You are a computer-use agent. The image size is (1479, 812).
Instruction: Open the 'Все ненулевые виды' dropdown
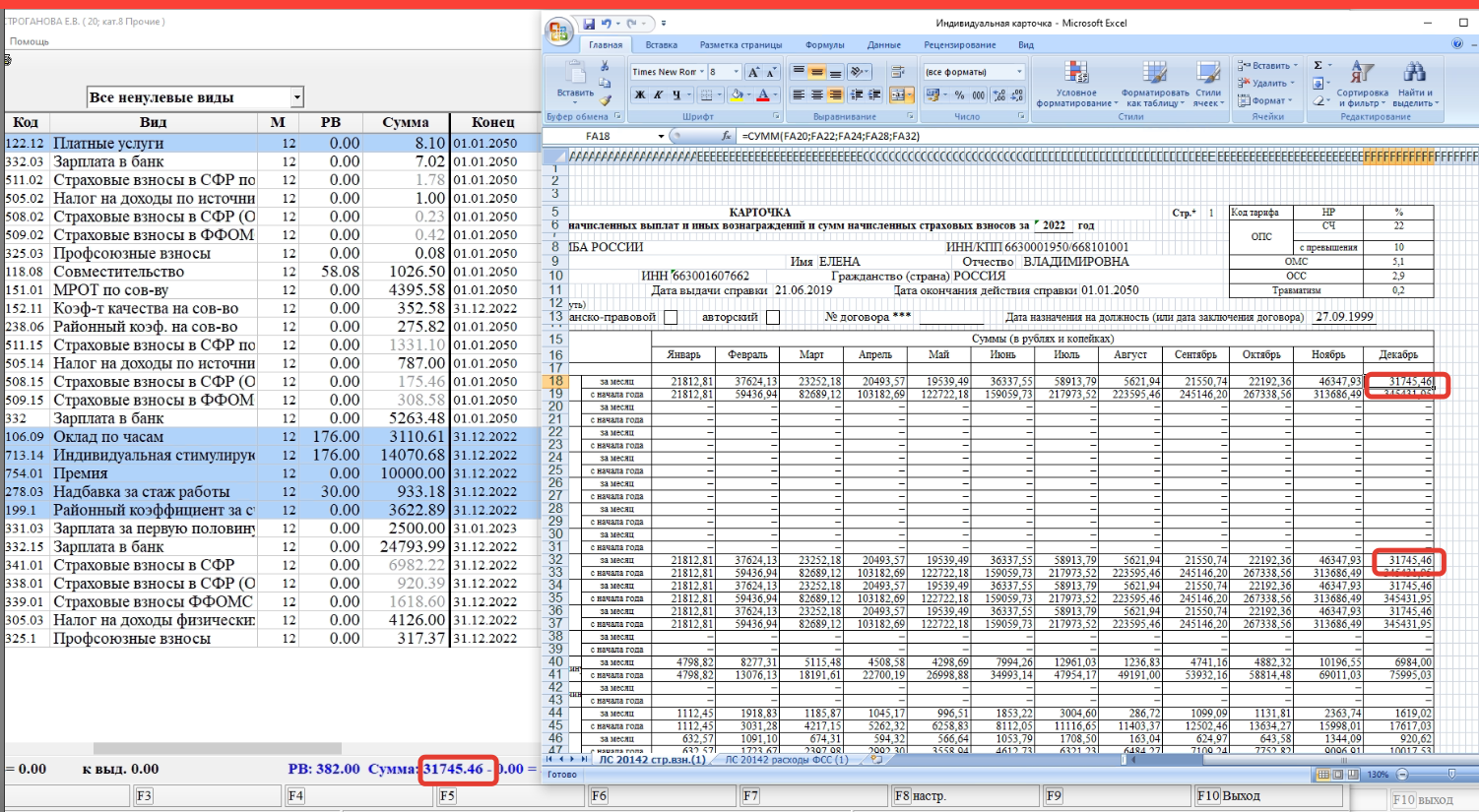click(x=297, y=96)
